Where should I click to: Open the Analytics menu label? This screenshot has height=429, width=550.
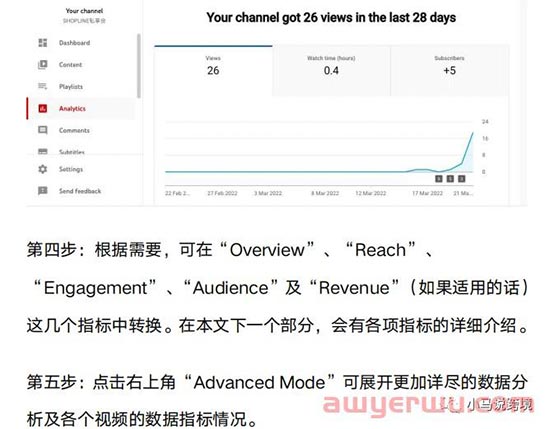[x=72, y=109]
